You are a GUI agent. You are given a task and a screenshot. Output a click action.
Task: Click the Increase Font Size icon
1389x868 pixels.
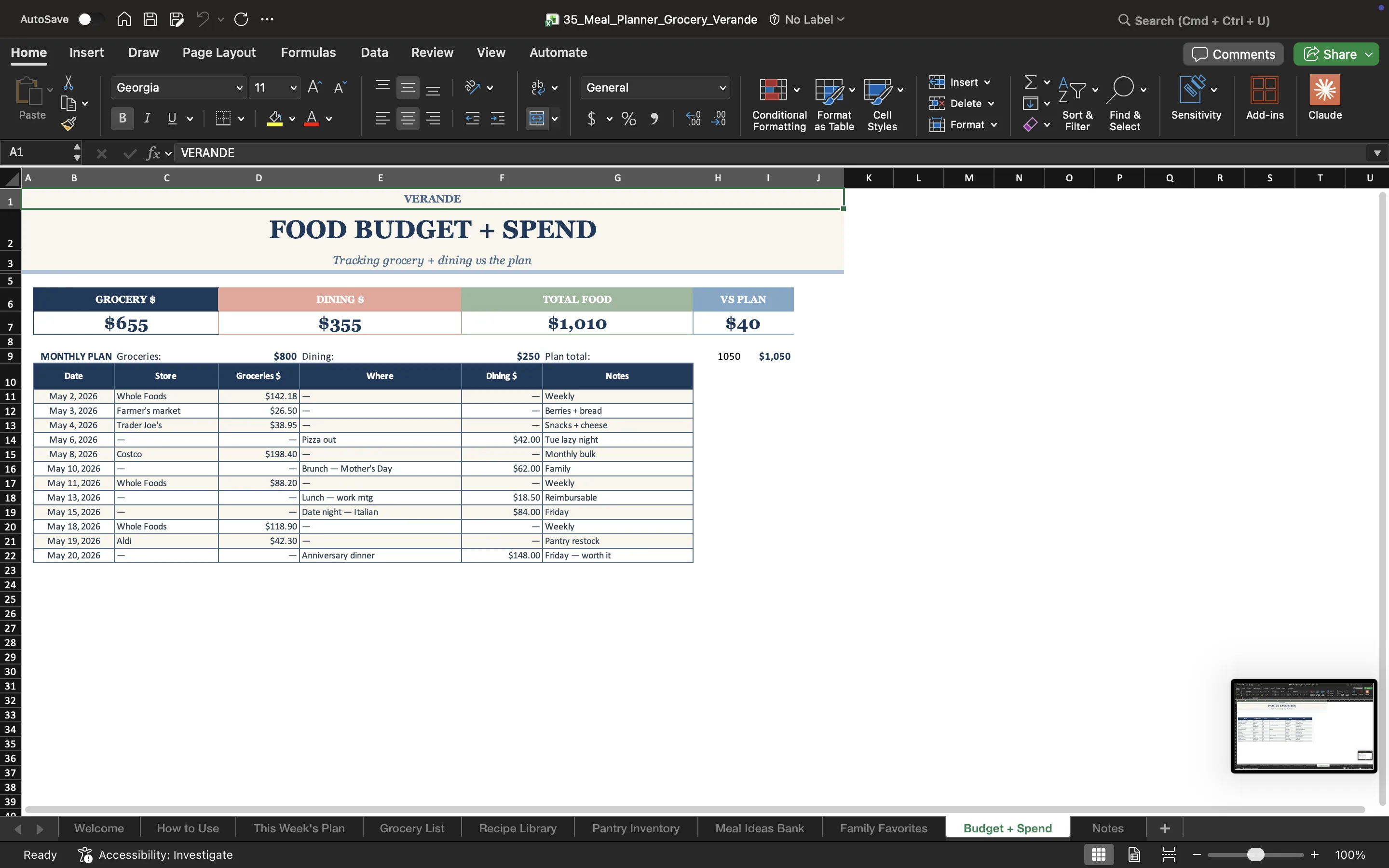coord(314,87)
